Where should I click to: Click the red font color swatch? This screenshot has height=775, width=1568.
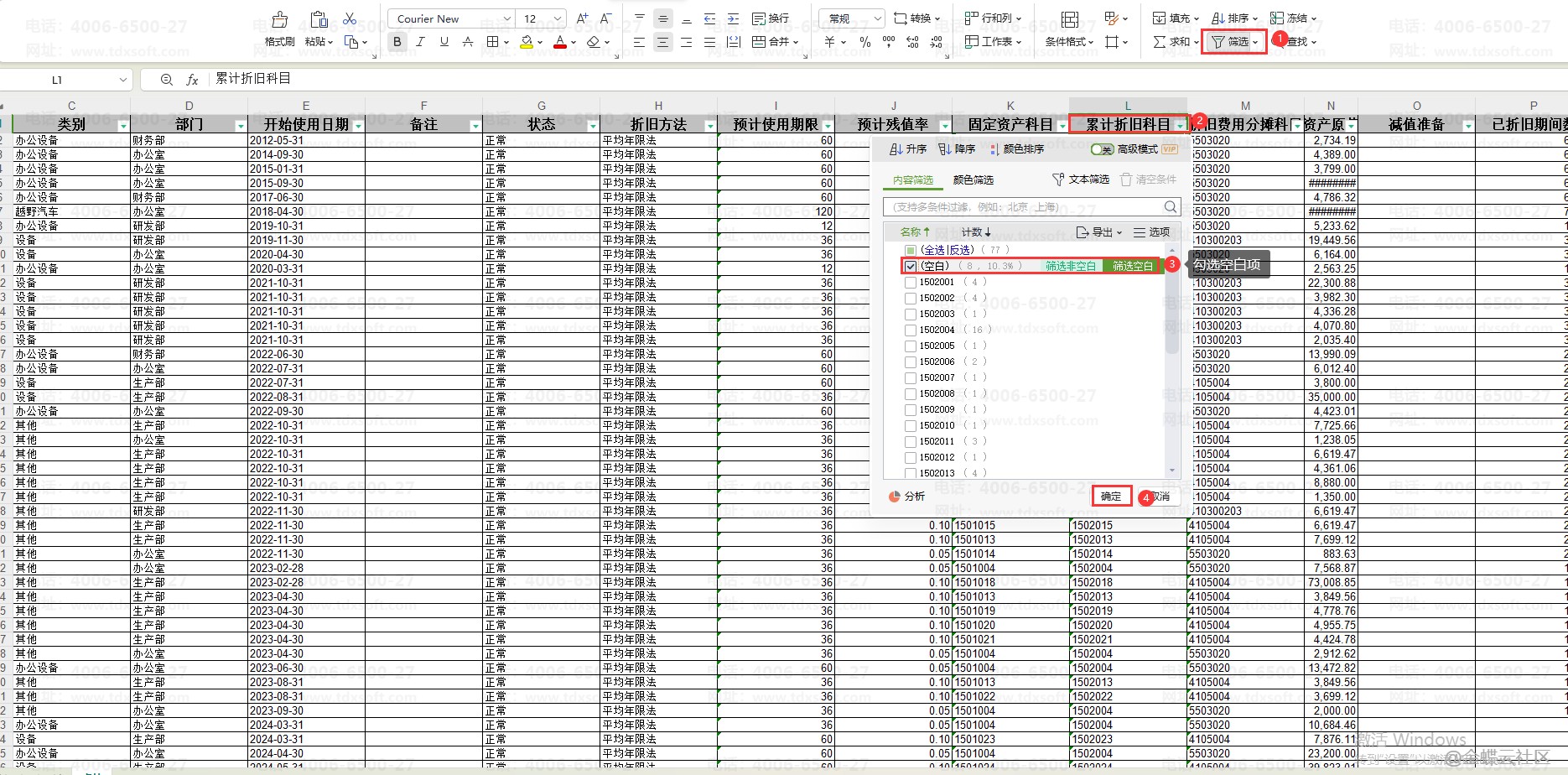[x=559, y=42]
